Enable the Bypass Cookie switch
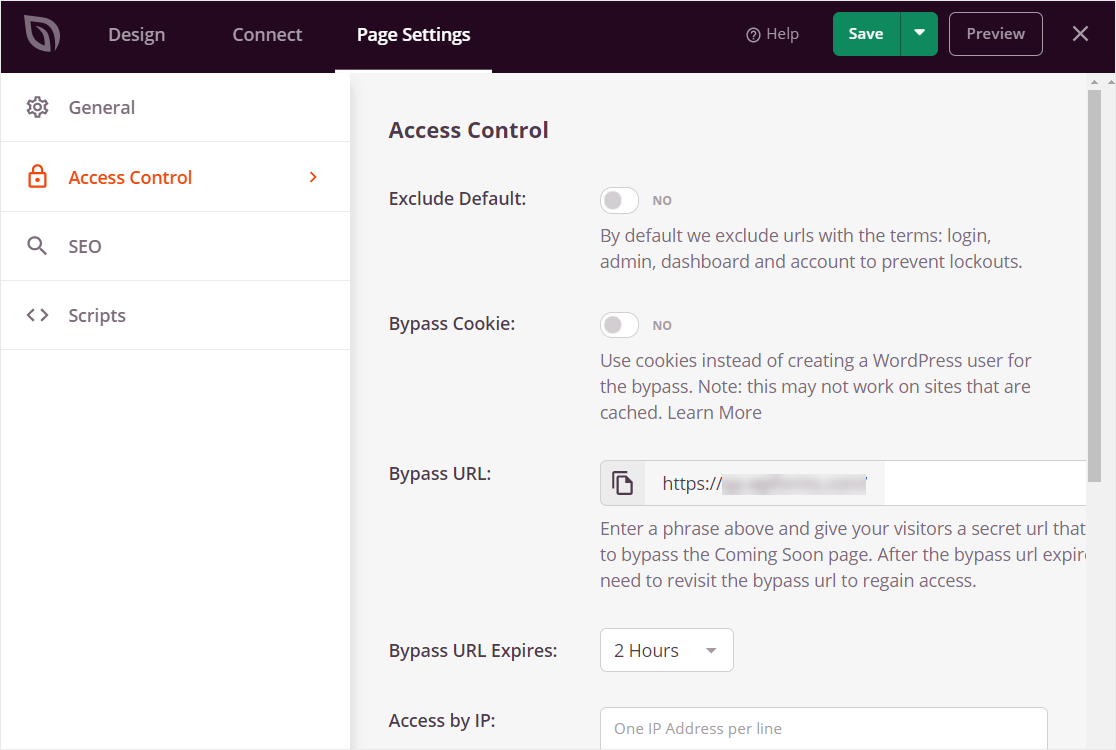Image resolution: width=1116 pixels, height=750 pixels. (x=619, y=325)
